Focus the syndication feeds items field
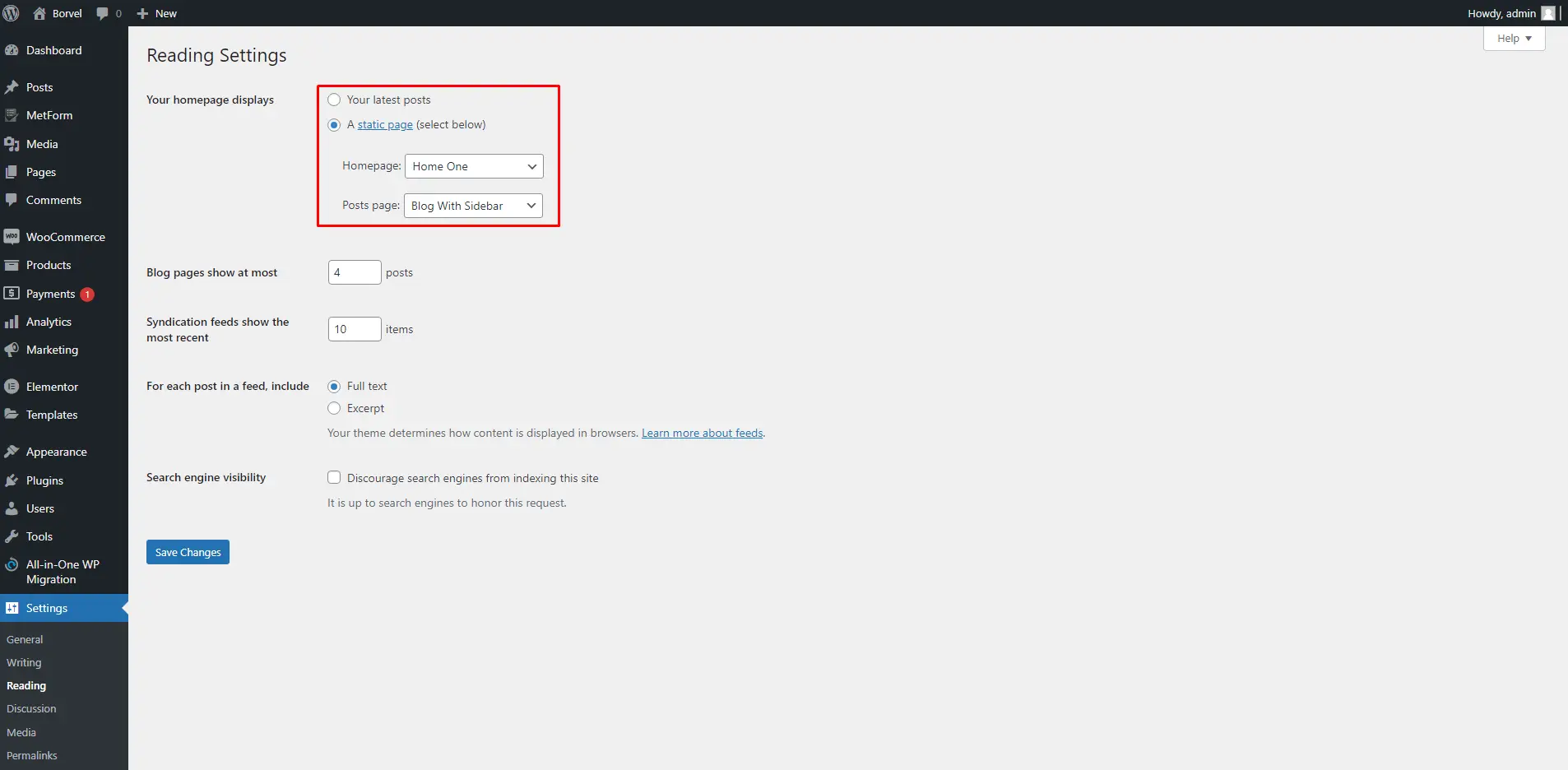 (x=355, y=329)
